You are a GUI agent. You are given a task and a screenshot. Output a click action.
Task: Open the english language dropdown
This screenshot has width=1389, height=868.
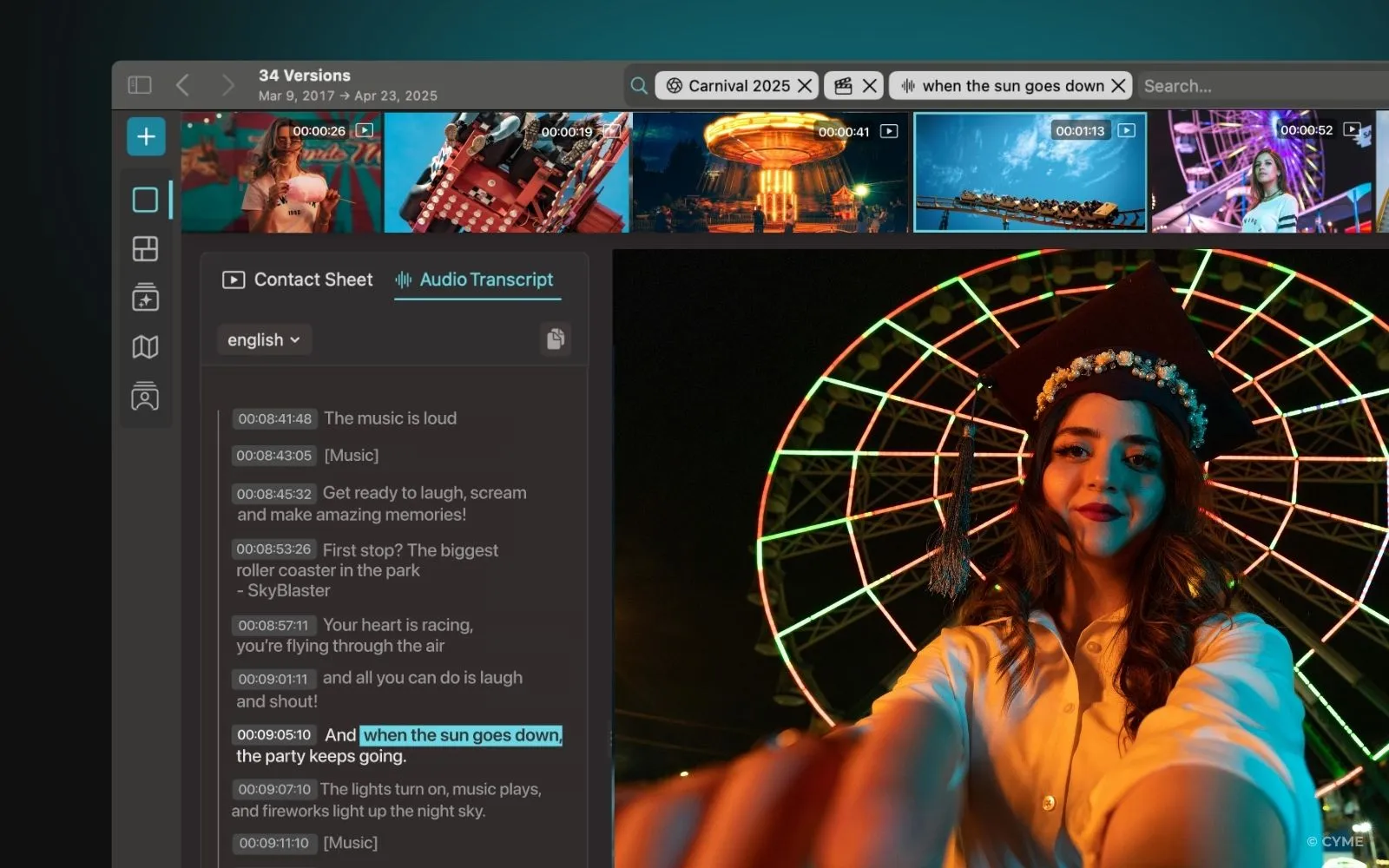pos(264,339)
